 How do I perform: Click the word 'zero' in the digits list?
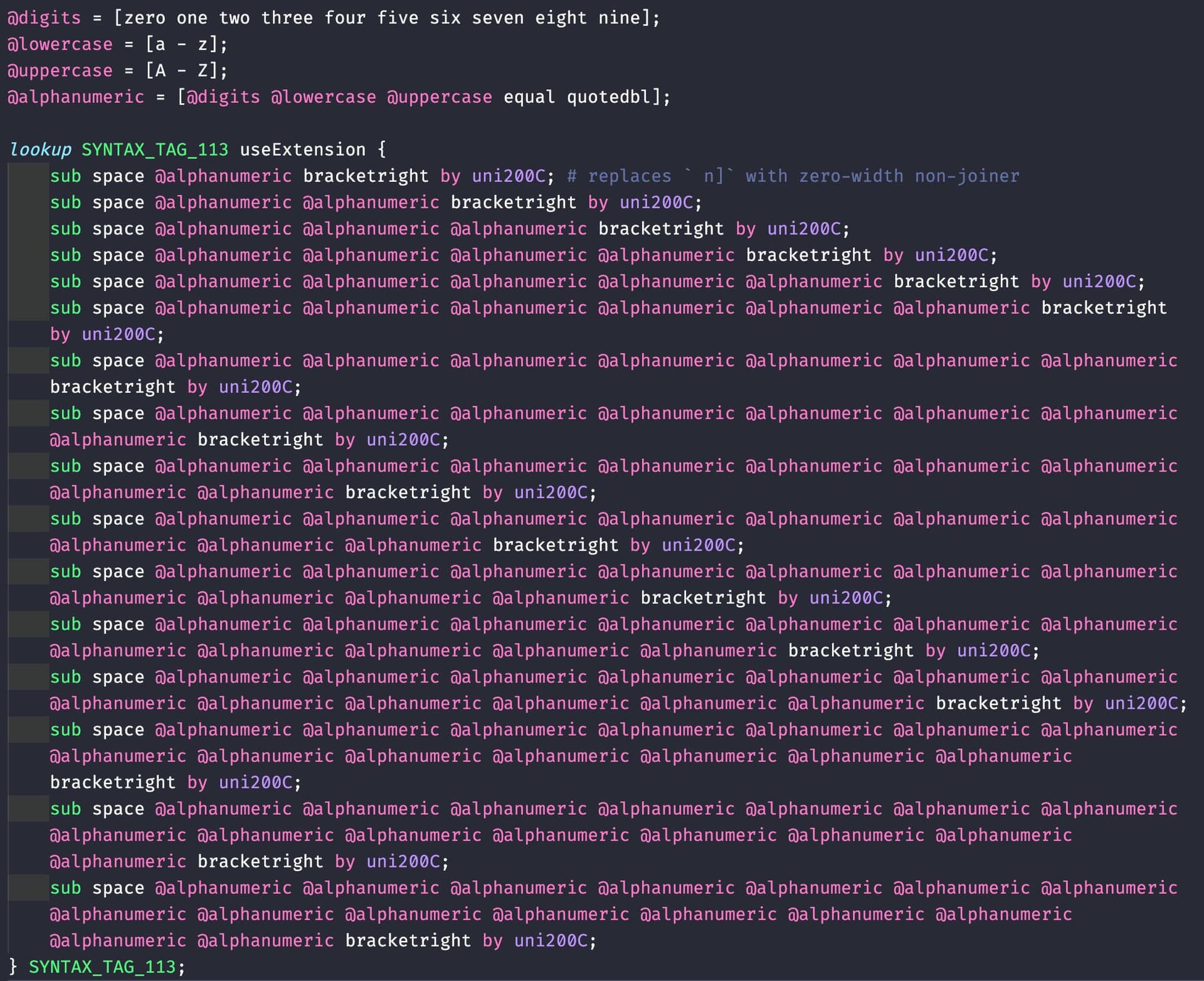144,18
